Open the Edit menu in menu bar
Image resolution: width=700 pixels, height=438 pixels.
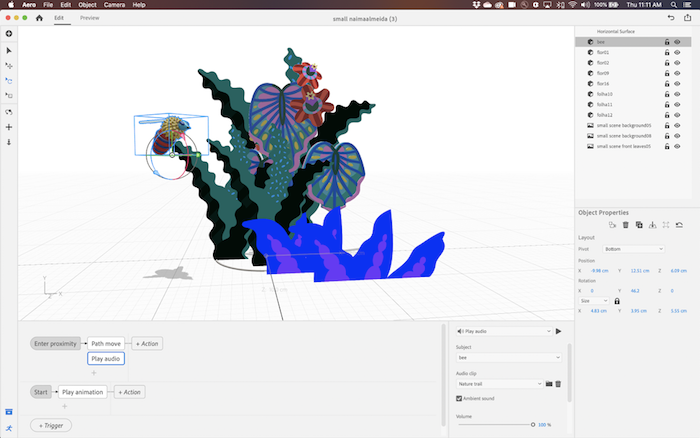point(66,5)
